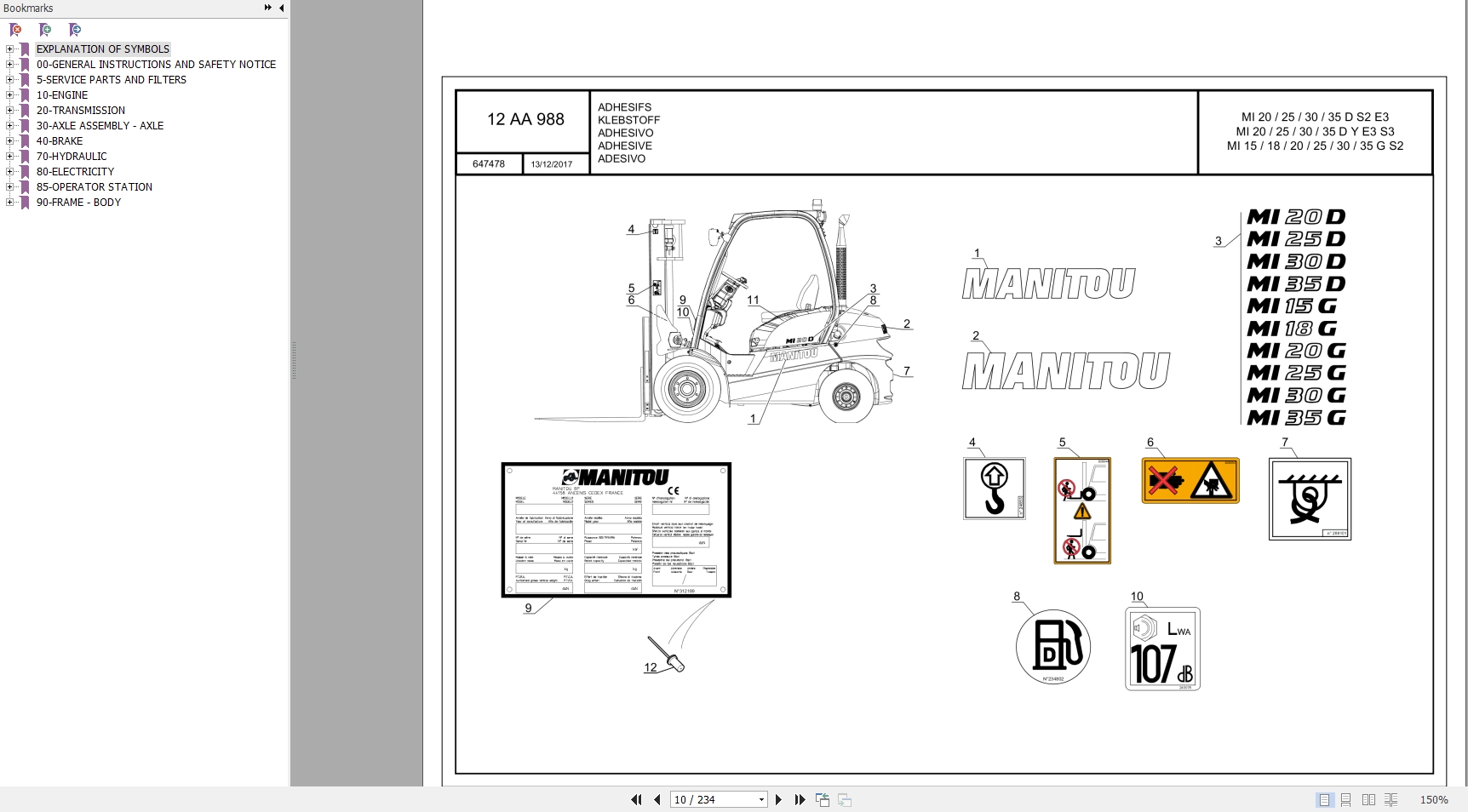Go to first page
The width and height of the screenshot is (1468, 812).
tap(636, 799)
